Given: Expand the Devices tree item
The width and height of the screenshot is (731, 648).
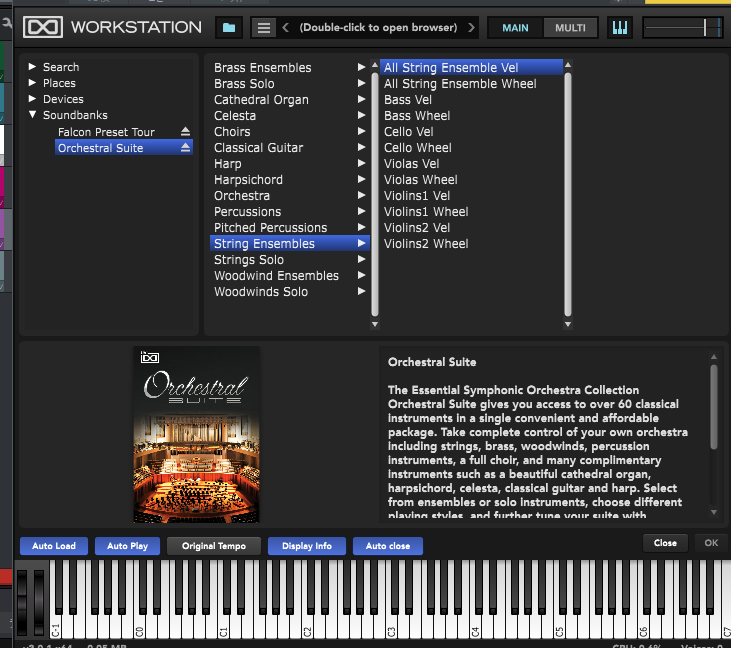Looking at the screenshot, I should point(32,98).
